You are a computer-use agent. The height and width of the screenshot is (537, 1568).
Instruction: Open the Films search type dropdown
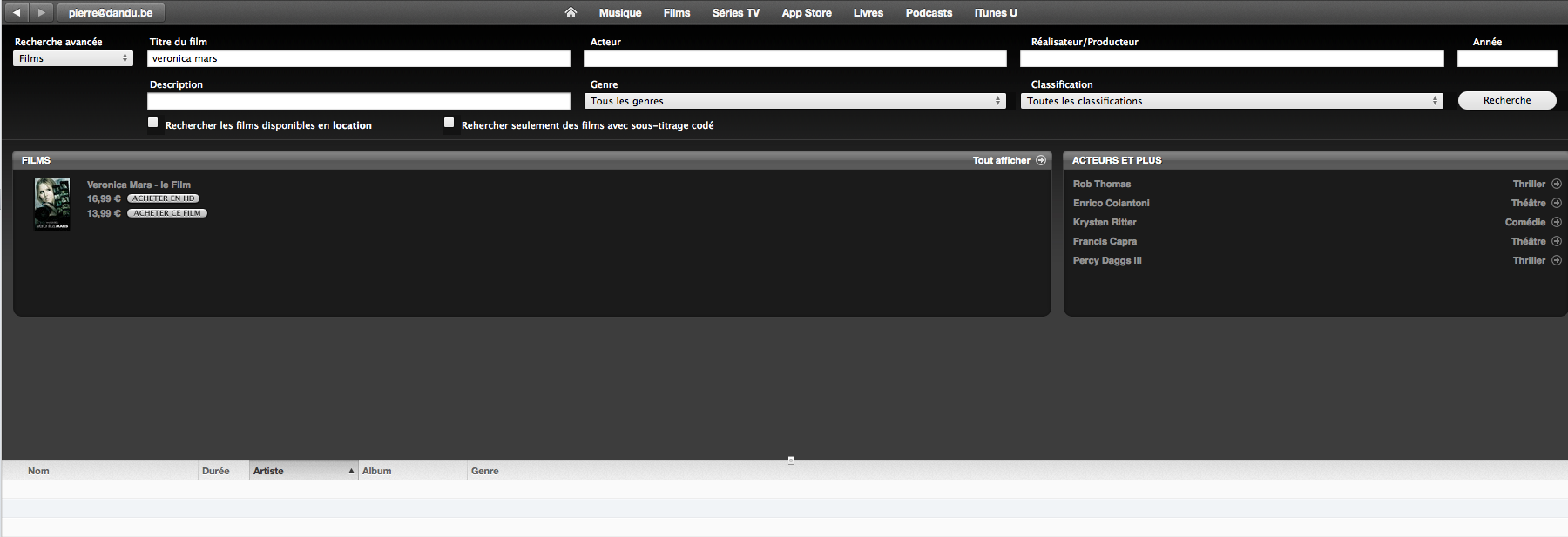[x=73, y=58]
